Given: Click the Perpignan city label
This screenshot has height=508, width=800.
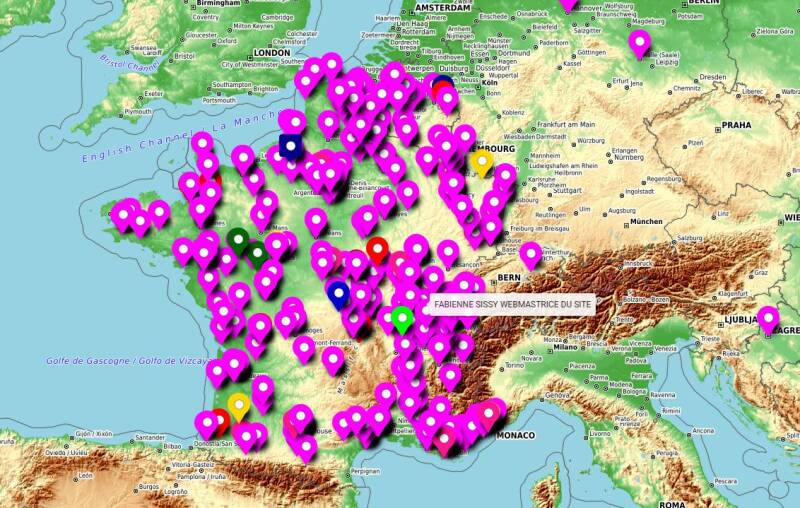Looking at the screenshot, I should (365, 472).
